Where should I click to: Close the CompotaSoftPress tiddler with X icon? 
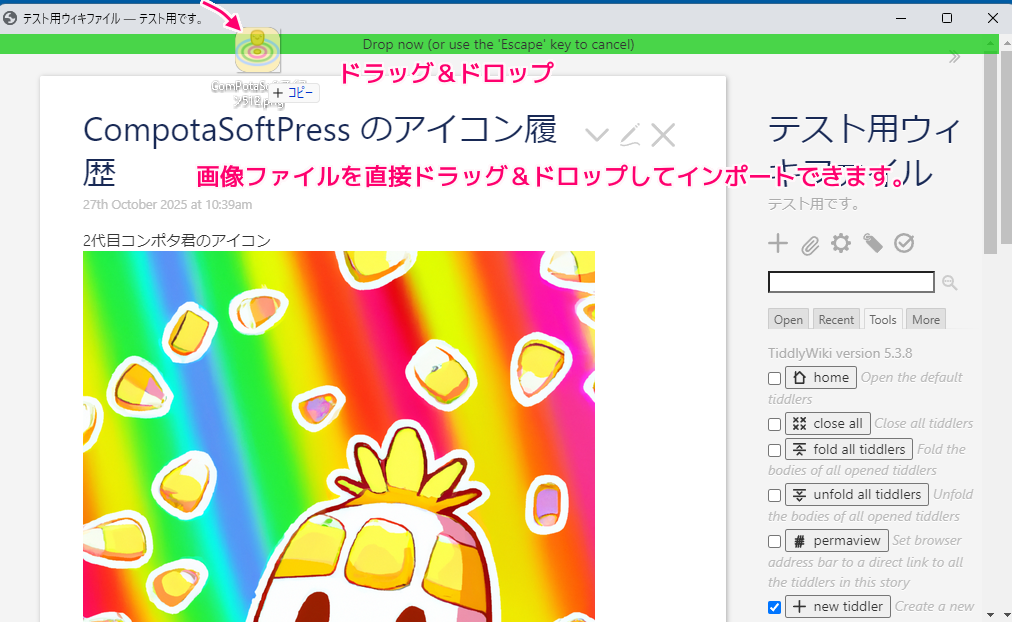[663, 135]
